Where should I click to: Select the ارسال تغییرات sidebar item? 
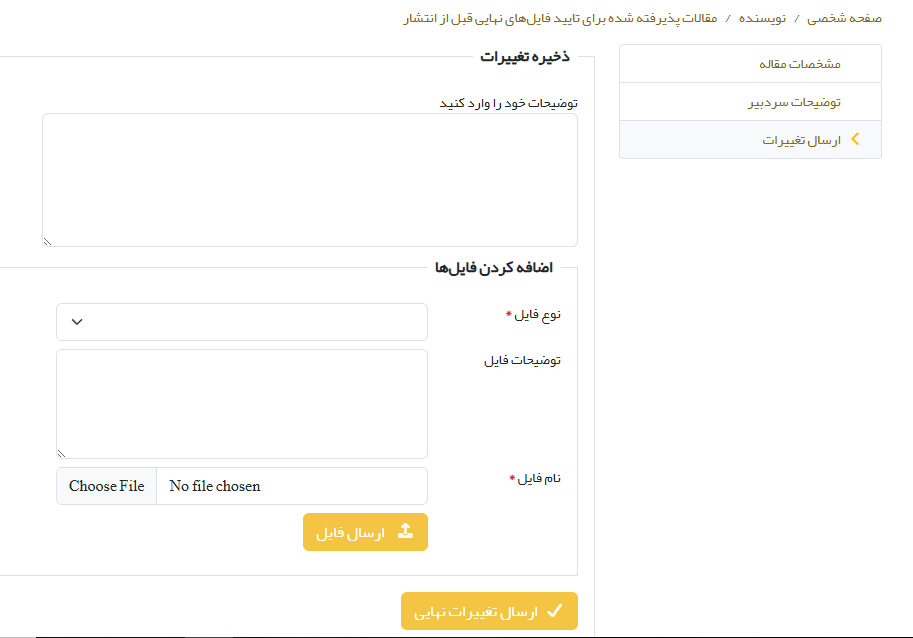coord(801,141)
